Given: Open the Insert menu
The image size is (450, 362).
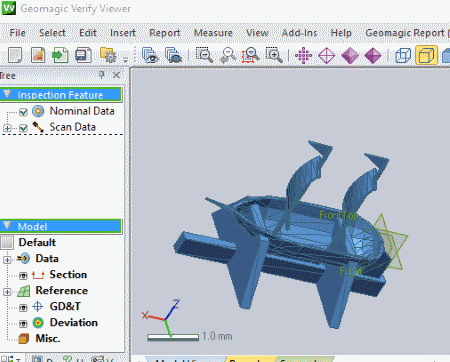Looking at the screenshot, I should coord(123,33).
